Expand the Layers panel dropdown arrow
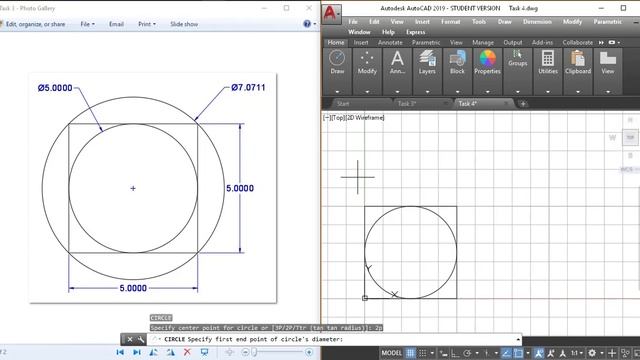This screenshot has height=360, width=640. pyautogui.click(x=427, y=92)
